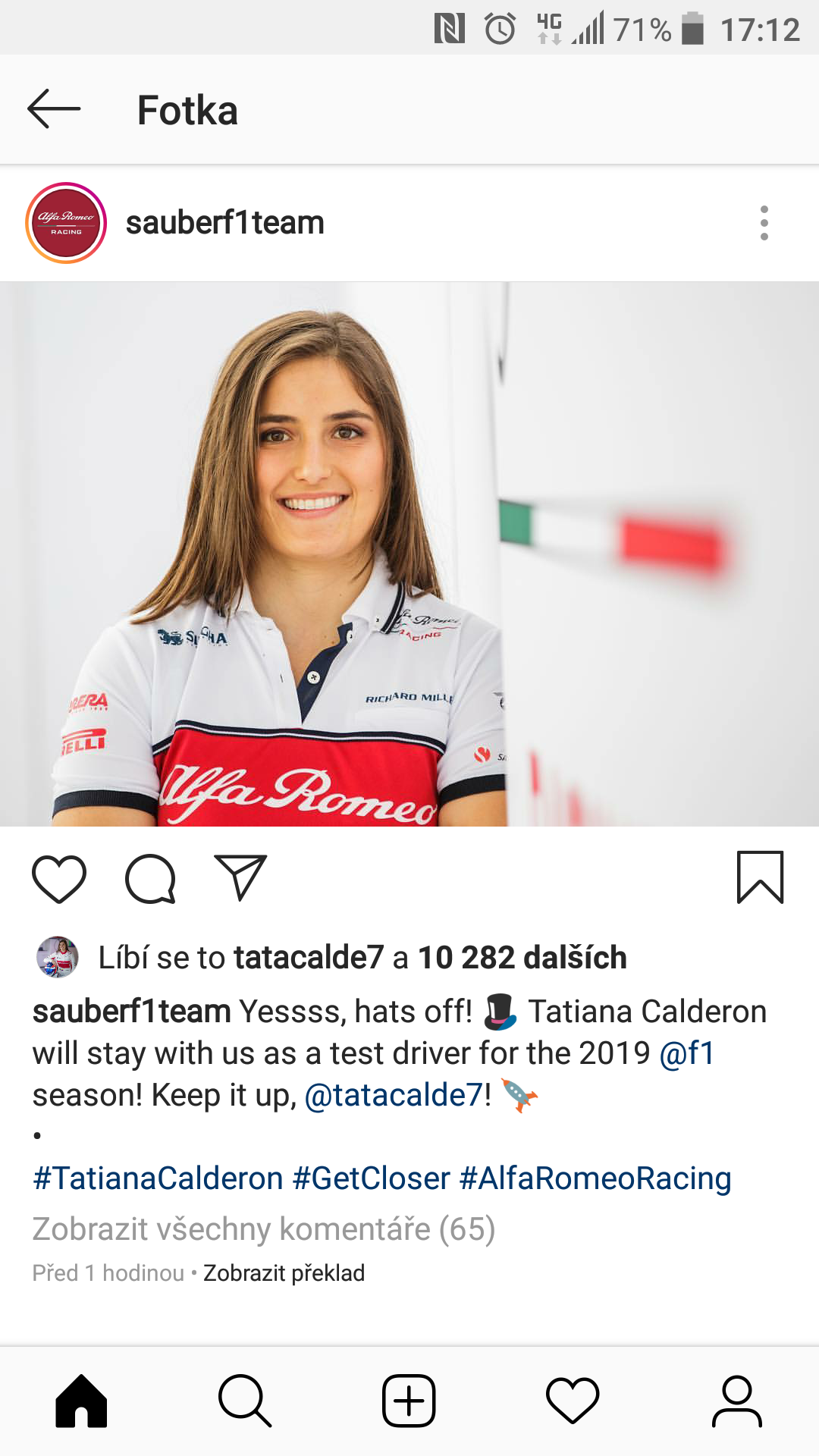Go to Home tab in bottom bar
819x1456 pixels.
81,1401
